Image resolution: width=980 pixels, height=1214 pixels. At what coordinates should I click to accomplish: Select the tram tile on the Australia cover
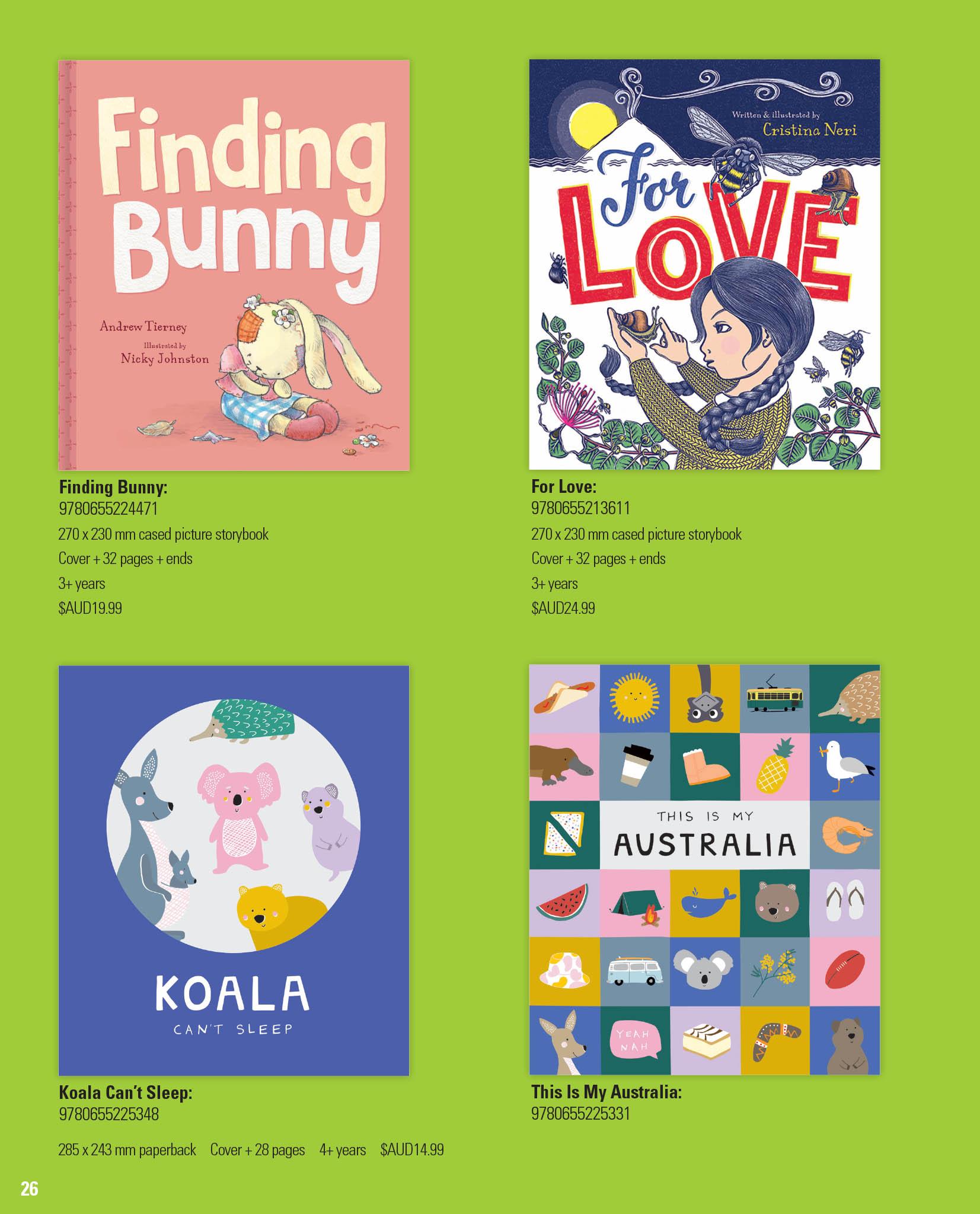(774, 698)
